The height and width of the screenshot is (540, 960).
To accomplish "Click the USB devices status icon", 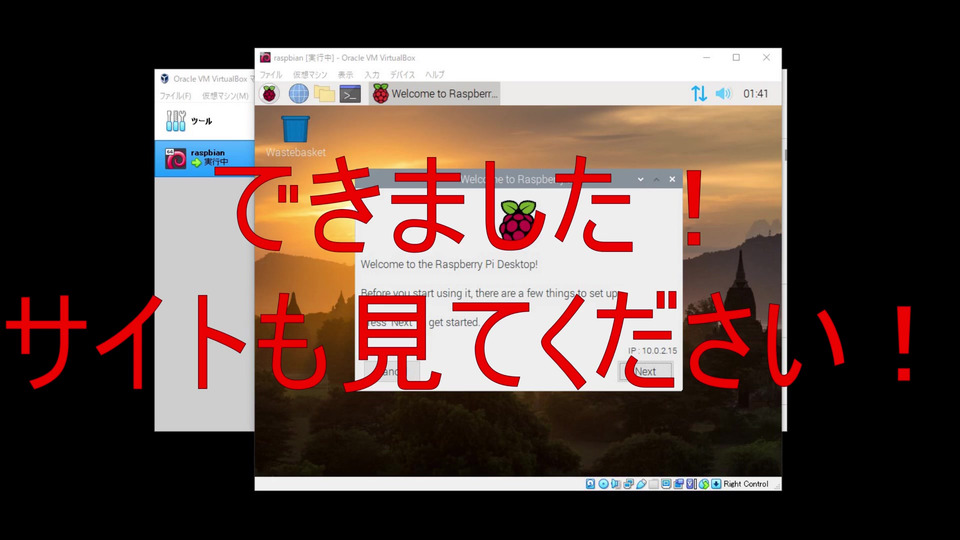I will [641, 484].
